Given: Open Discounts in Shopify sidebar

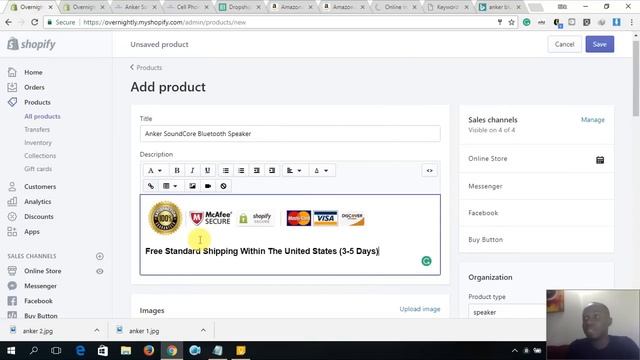Looking at the screenshot, I should [x=38, y=217].
